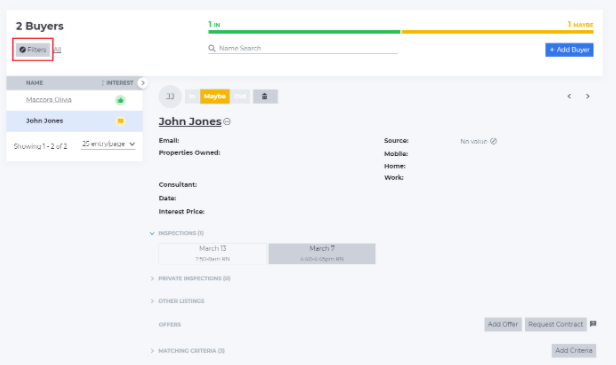Viewport: 616px width, 365px height.
Task: Click the Add Criteria button
Action: tap(574, 350)
